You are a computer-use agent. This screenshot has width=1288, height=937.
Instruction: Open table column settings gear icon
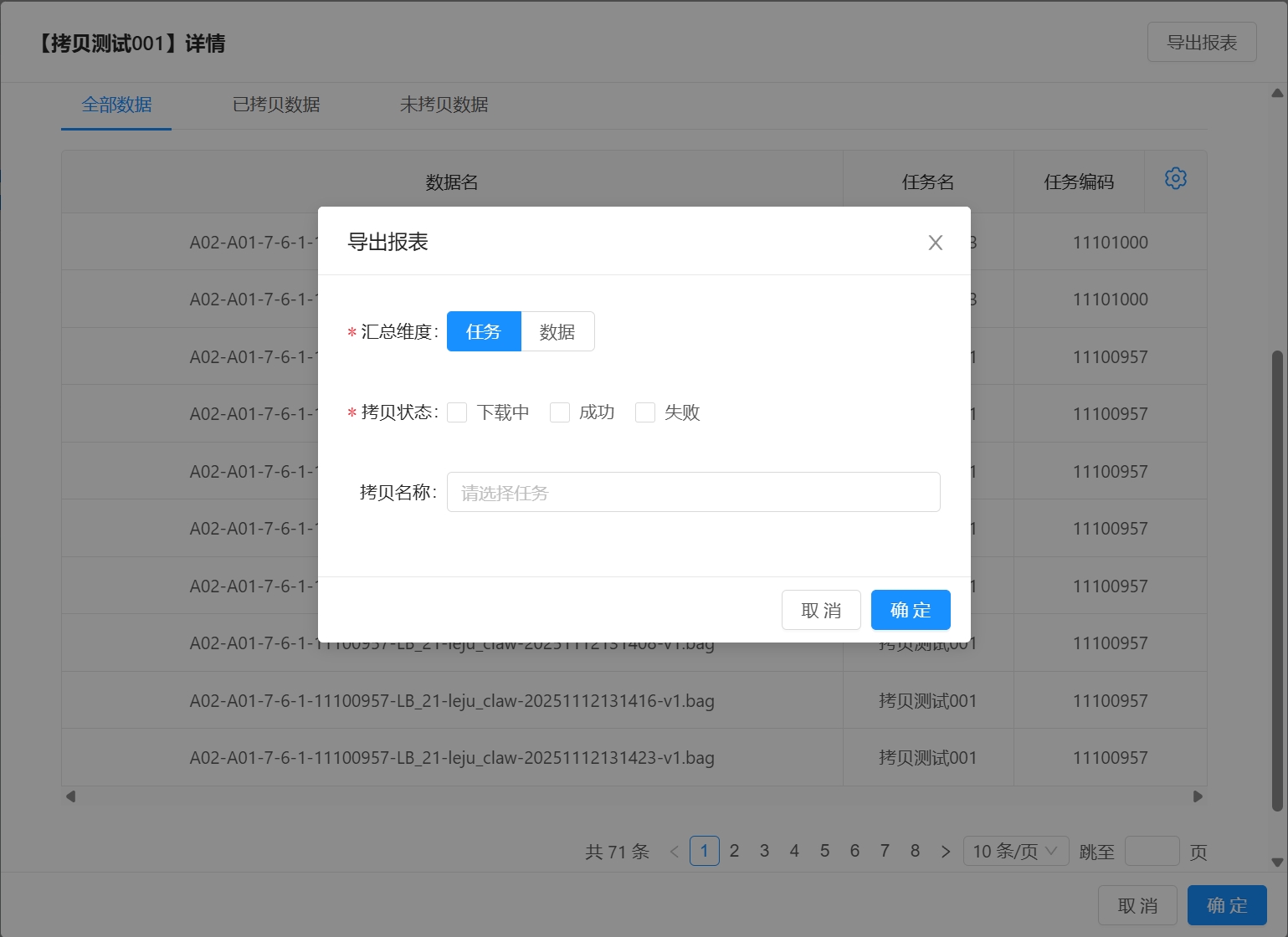point(1175,179)
